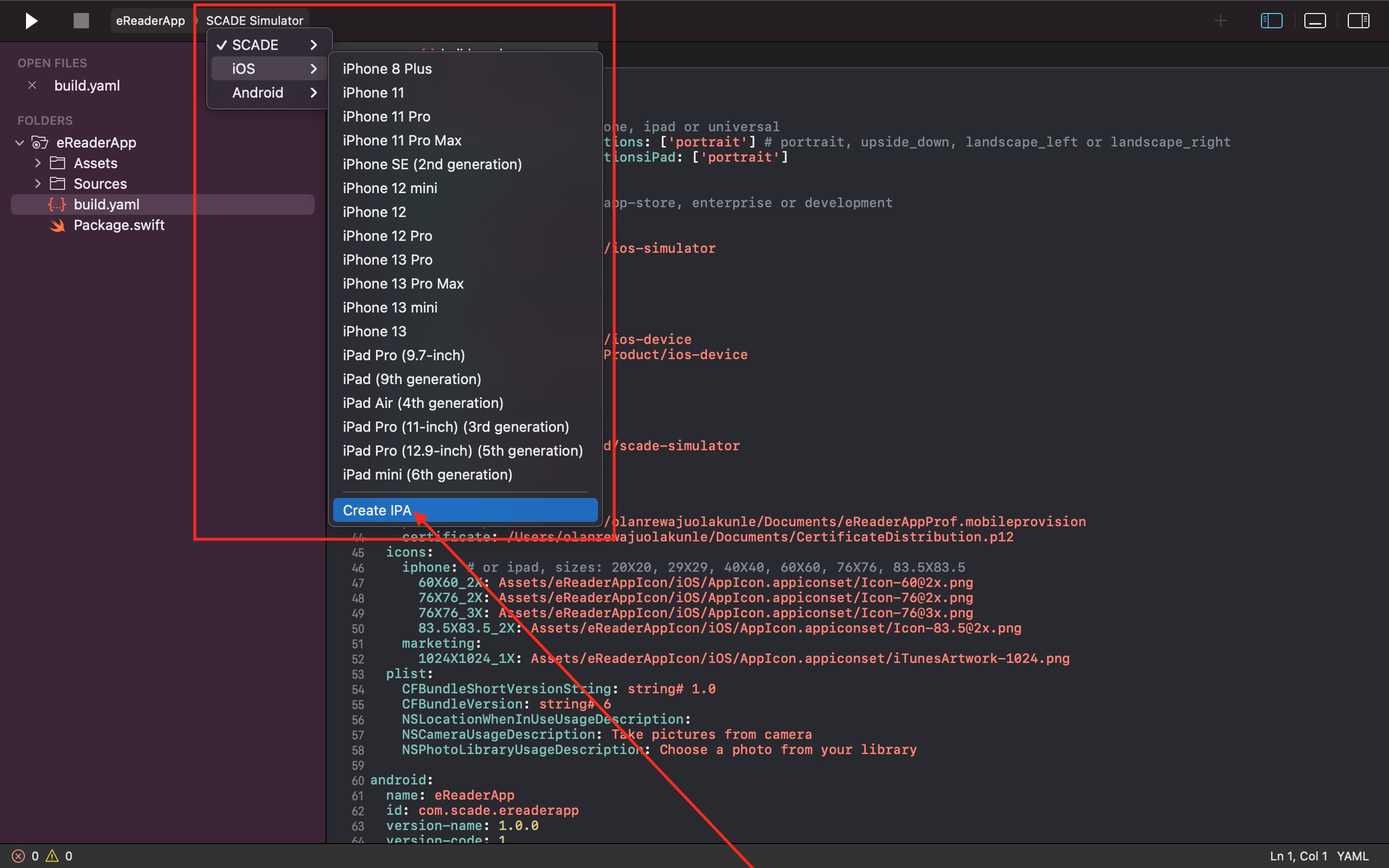The image size is (1389, 868).
Task: Select iPad mini 6th generation target
Action: pyautogui.click(x=428, y=474)
